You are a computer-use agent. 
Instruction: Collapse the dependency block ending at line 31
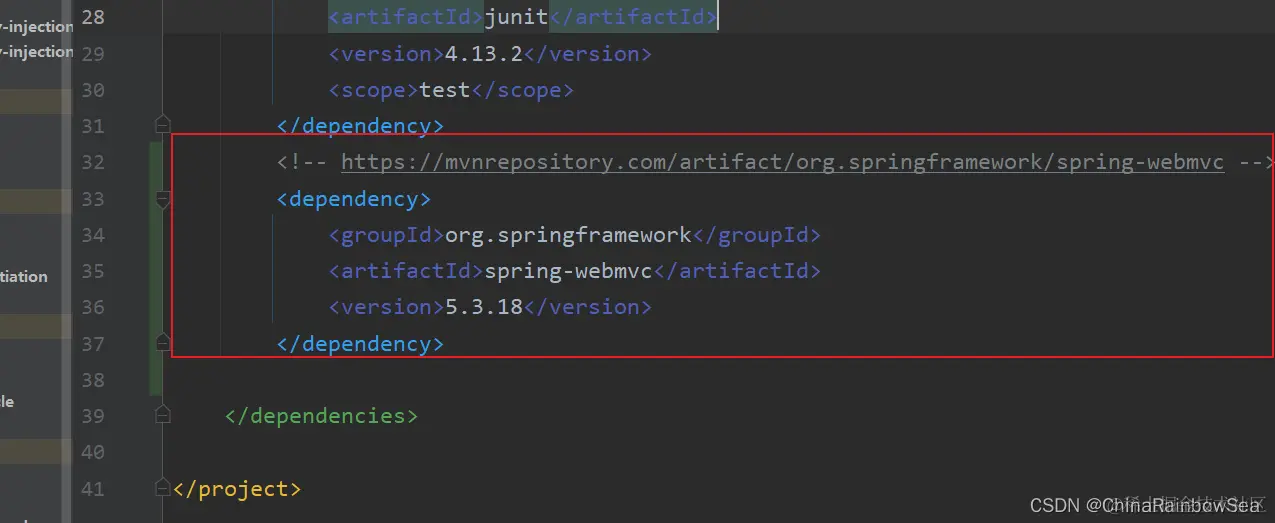pyautogui.click(x=163, y=124)
